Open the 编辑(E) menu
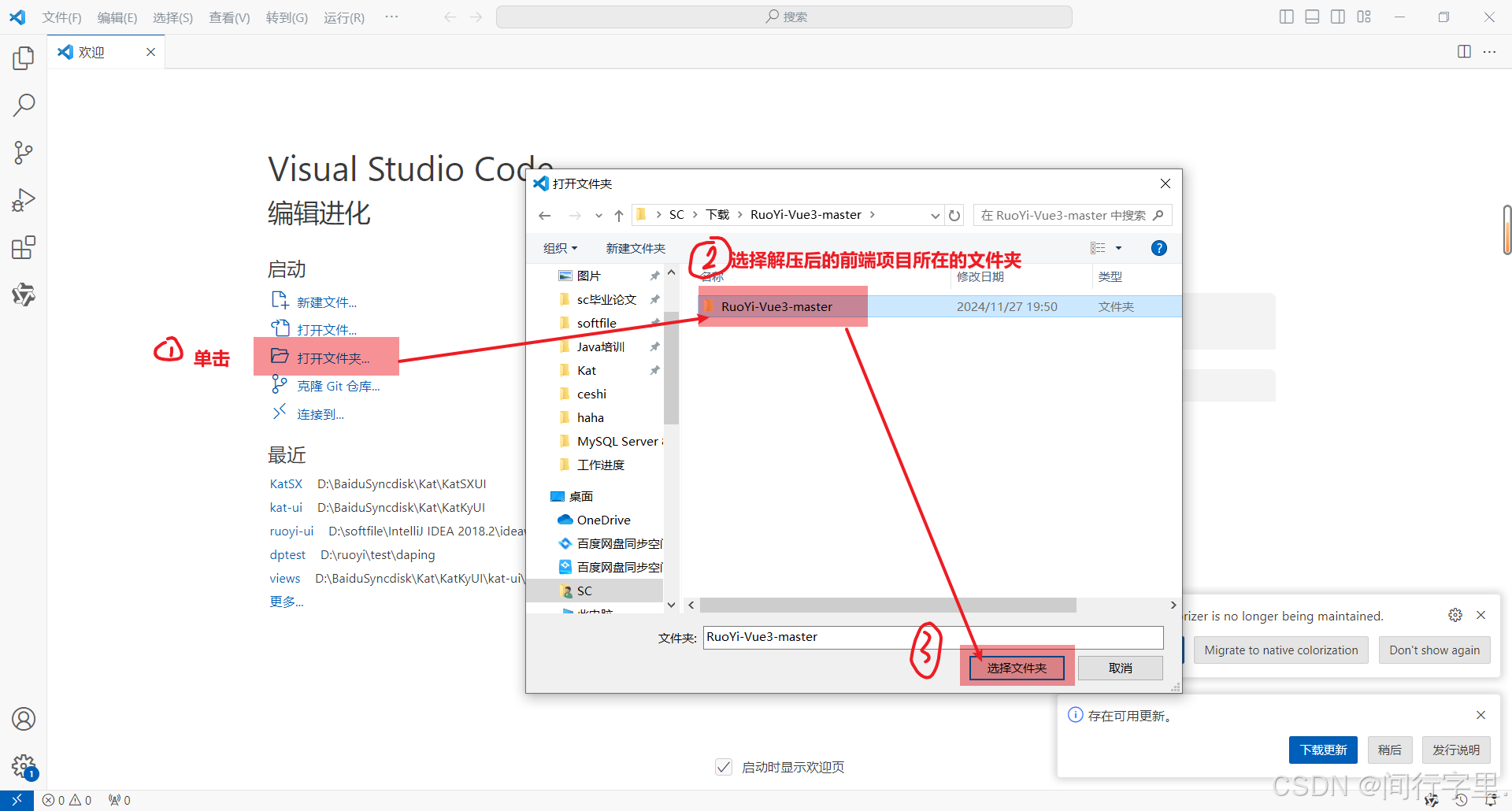1512x811 pixels. [x=117, y=17]
